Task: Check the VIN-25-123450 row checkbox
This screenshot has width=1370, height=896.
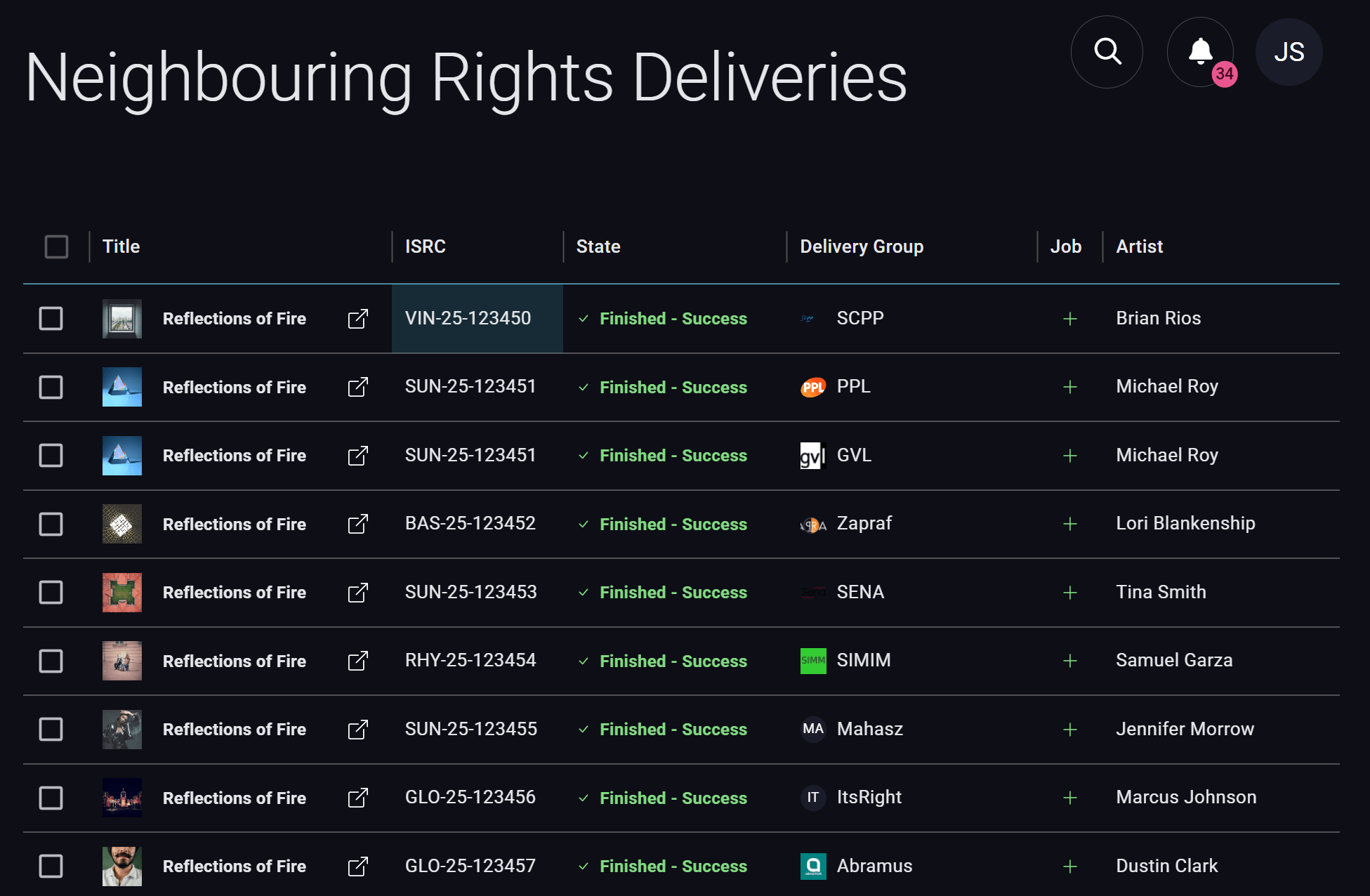Action: click(51, 319)
